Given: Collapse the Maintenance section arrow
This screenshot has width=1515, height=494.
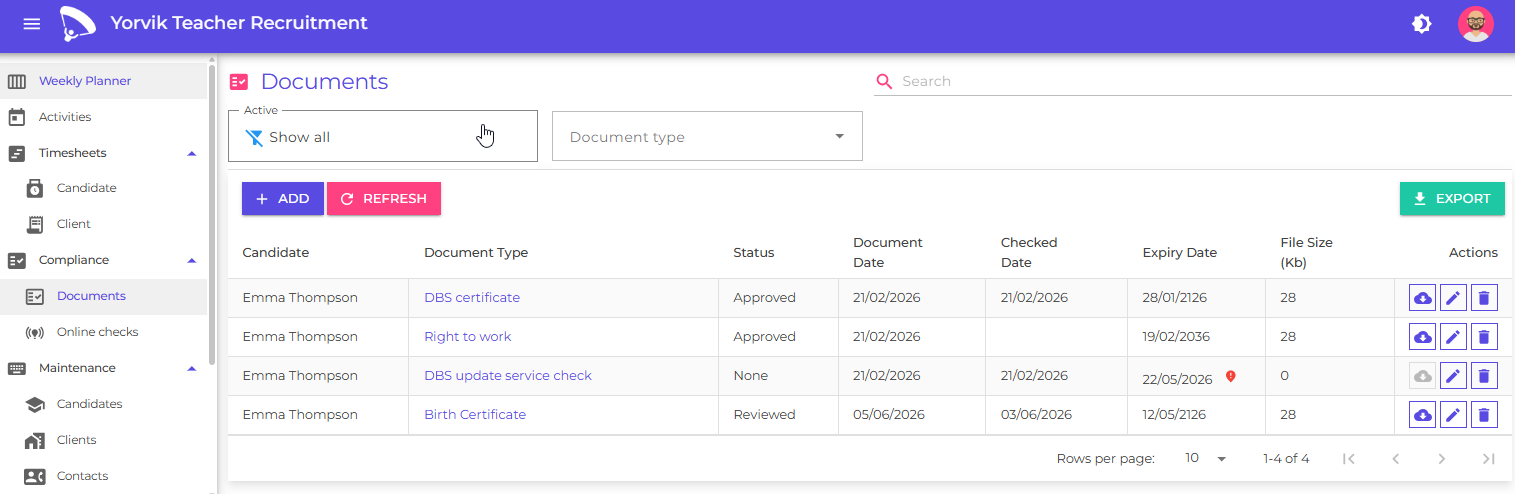Looking at the screenshot, I should (x=192, y=368).
